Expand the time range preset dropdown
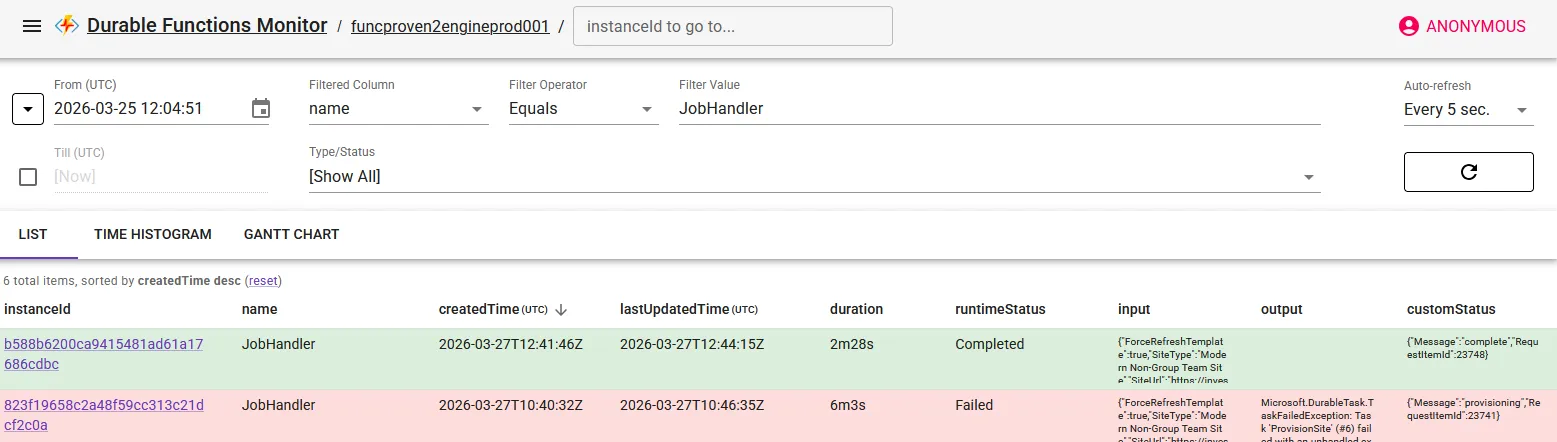The image size is (1557, 442). click(x=28, y=109)
